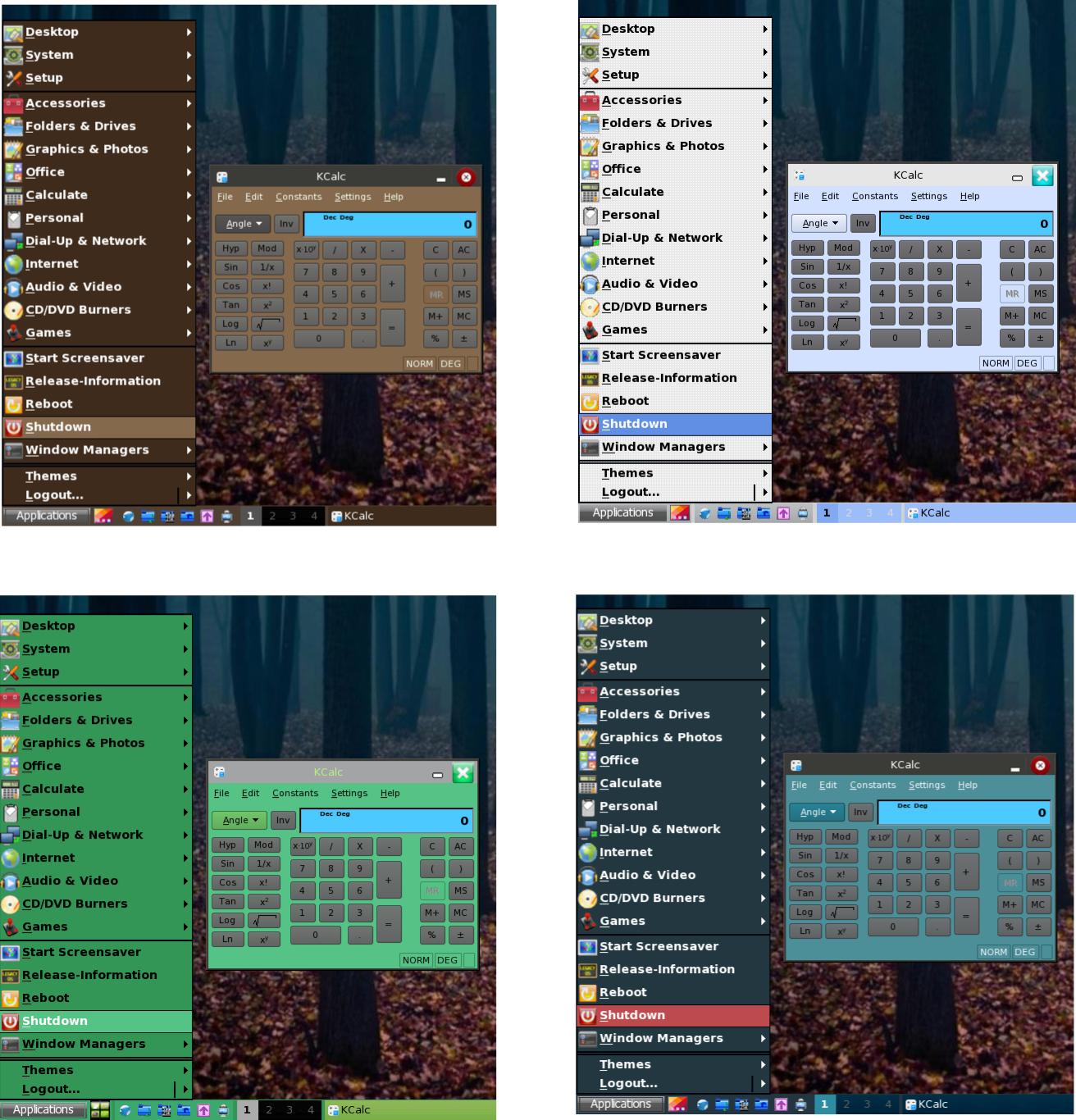
Task: Open Edit menu in white-themed KCalc
Action: pyautogui.click(x=830, y=196)
